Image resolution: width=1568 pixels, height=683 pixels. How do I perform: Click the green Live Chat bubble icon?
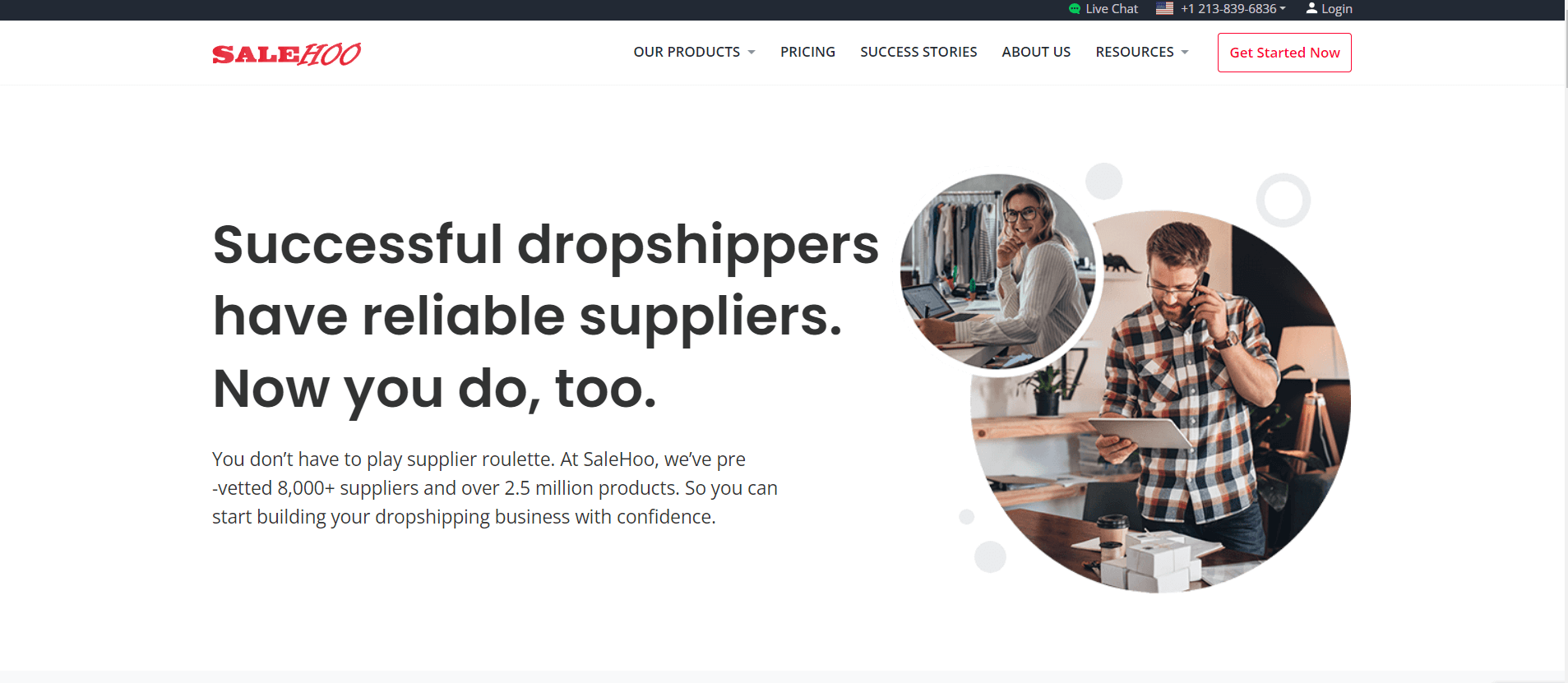(1075, 9)
